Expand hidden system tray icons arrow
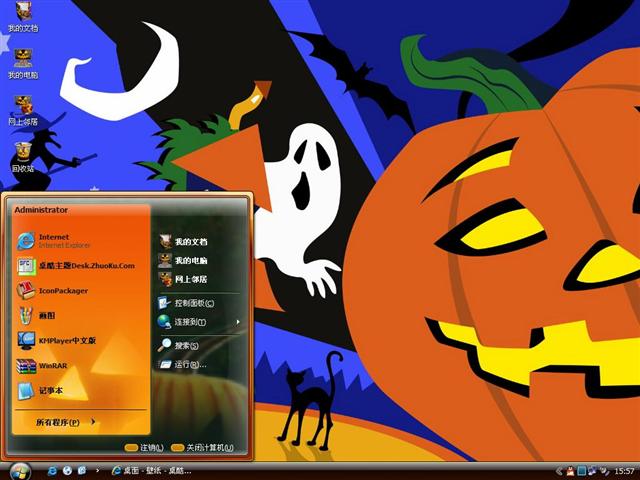Image resolution: width=640 pixels, height=480 pixels. (560, 471)
